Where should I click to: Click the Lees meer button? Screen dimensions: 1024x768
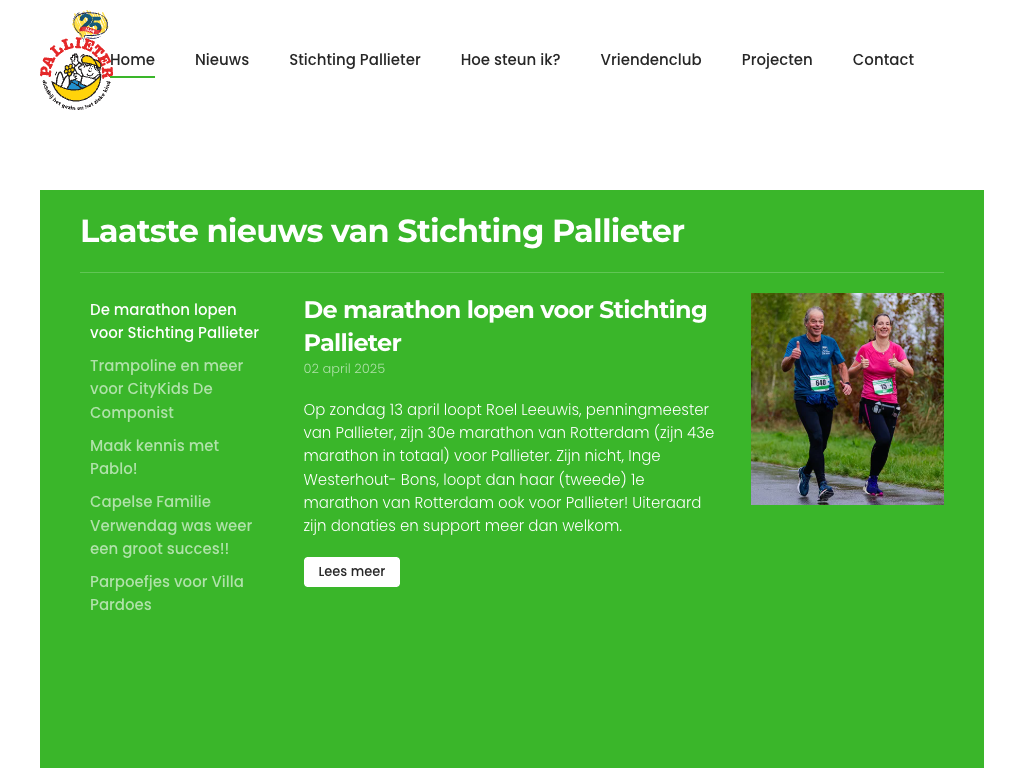[x=351, y=571]
